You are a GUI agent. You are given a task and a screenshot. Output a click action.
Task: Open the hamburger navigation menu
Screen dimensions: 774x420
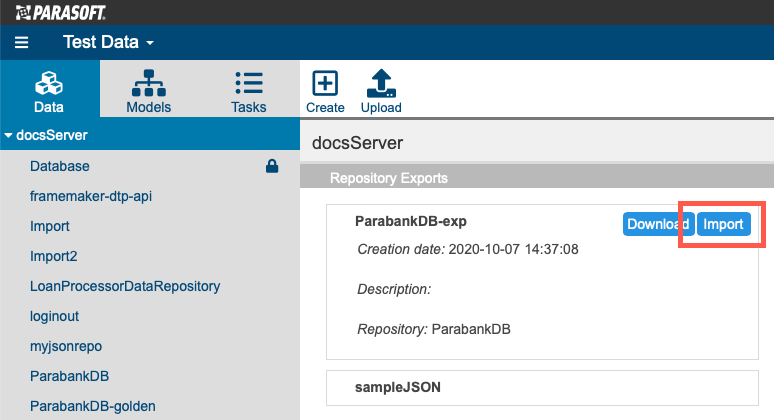pyautogui.click(x=21, y=42)
